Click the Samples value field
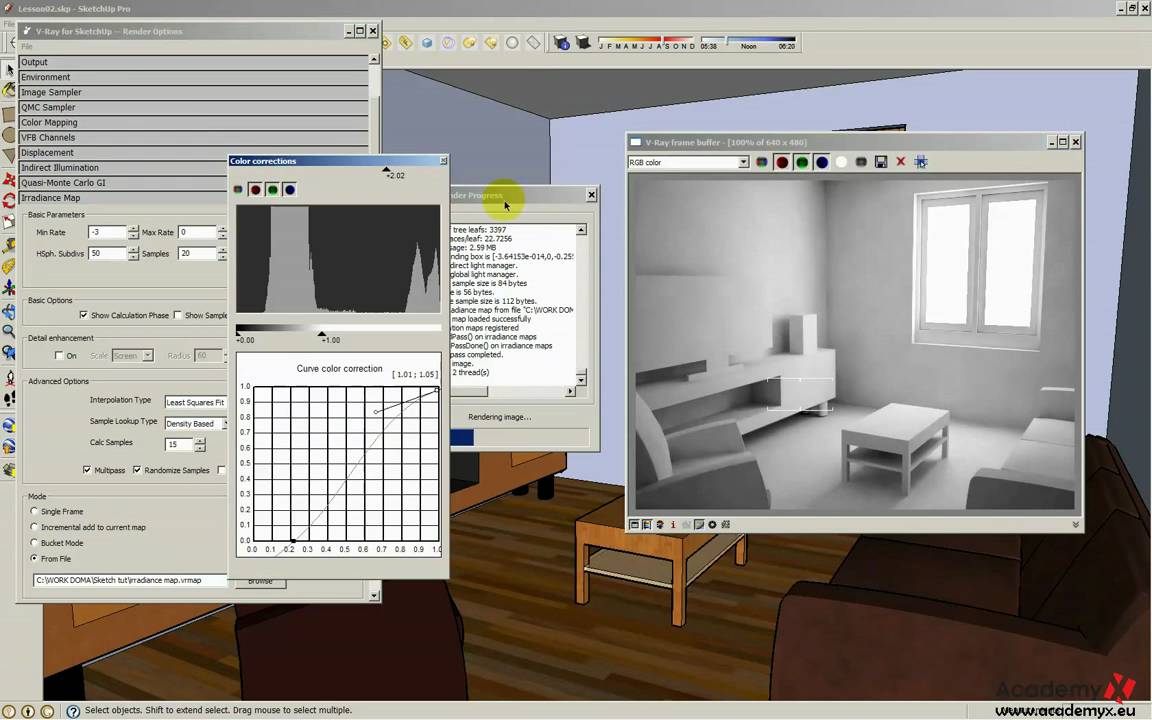The height and width of the screenshot is (720, 1152). tap(197, 253)
